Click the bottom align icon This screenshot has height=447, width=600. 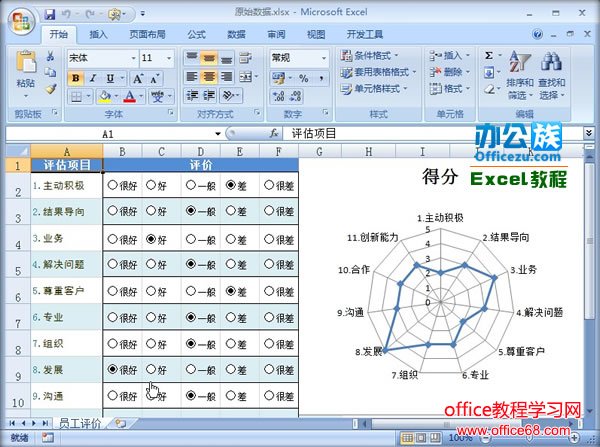(x=226, y=58)
